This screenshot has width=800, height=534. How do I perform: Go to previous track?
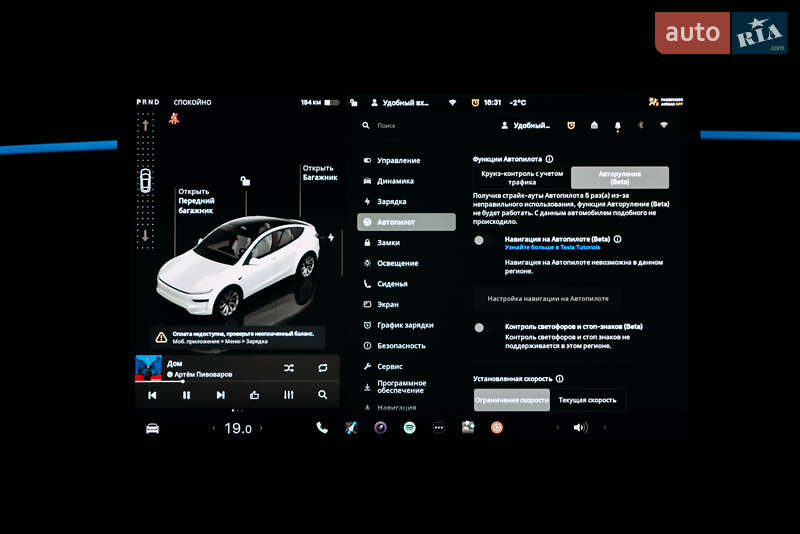click(152, 395)
